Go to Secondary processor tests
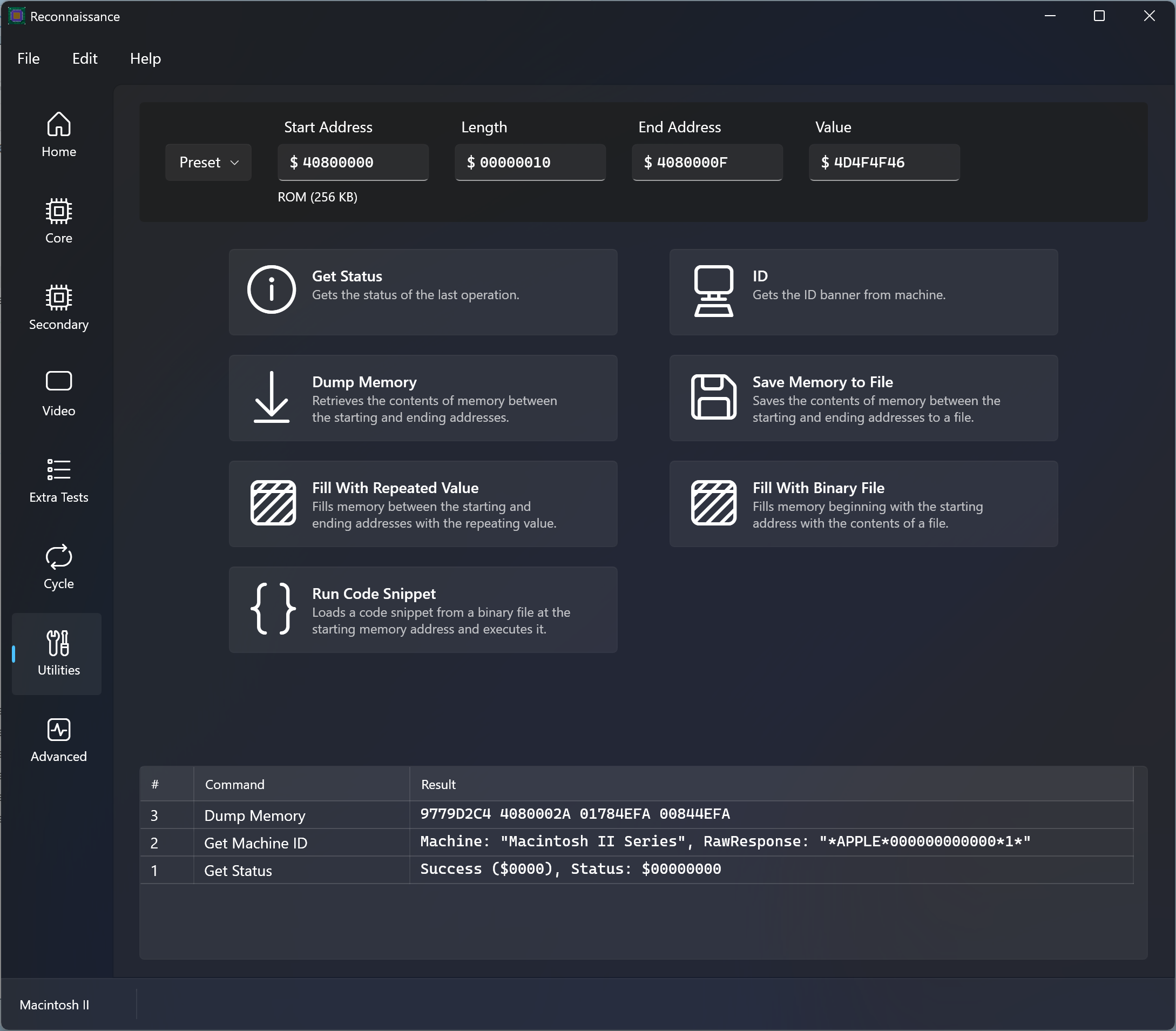1176x1031 pixels. point(58,308)
